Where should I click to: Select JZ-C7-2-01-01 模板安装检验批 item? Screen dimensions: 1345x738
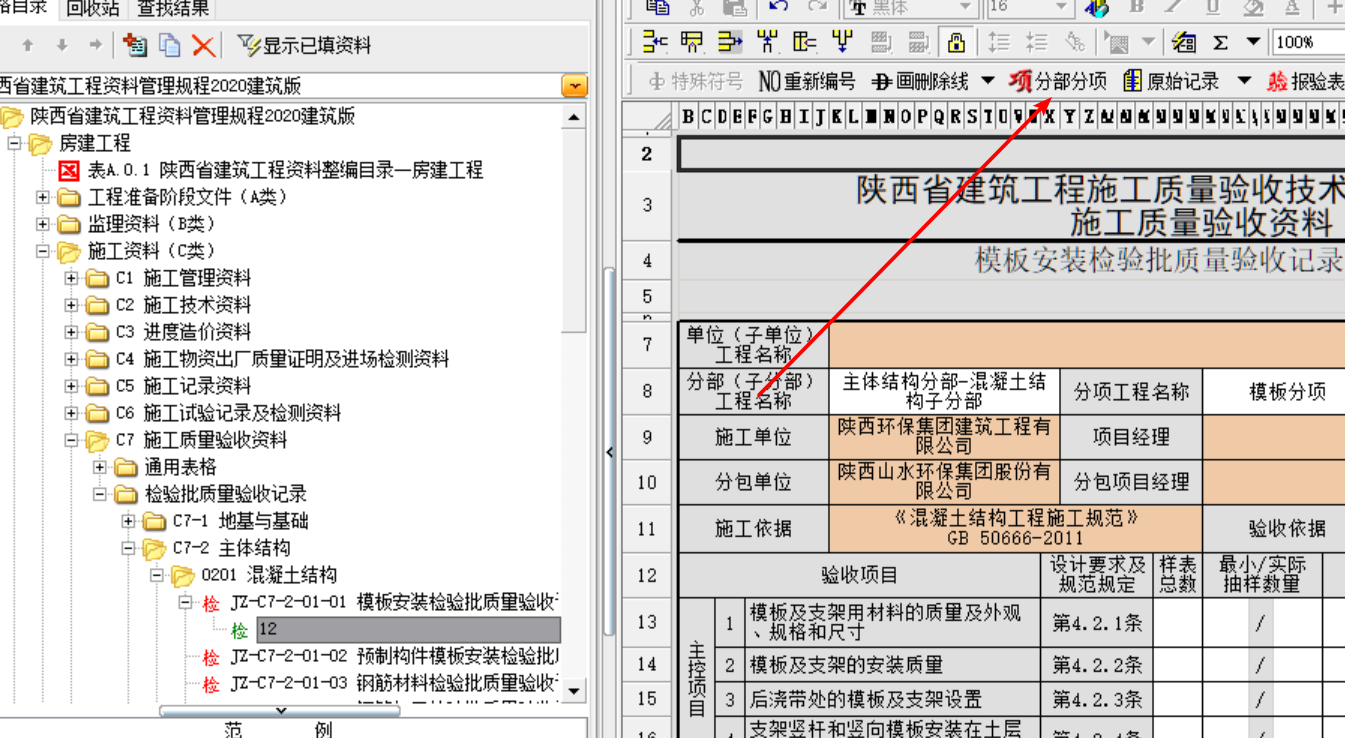pyautogui.click(x=394, y=603)
